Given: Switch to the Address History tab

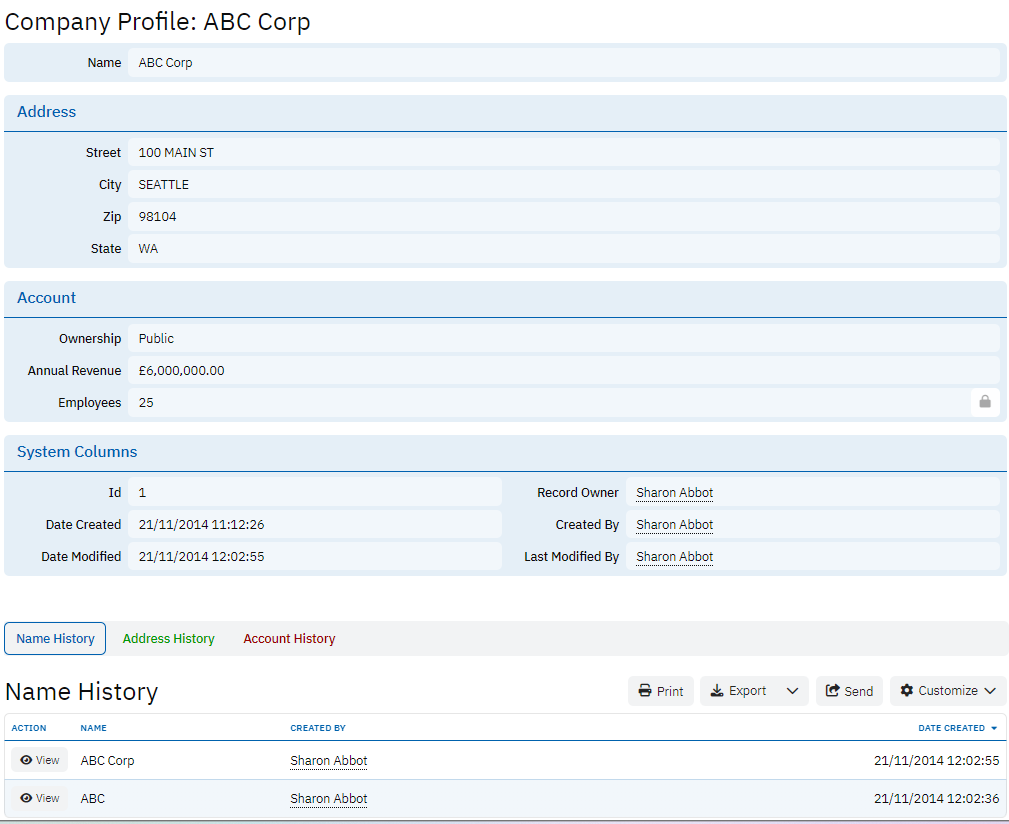Looking at the screenshot, I should click(x=168, y=639).
